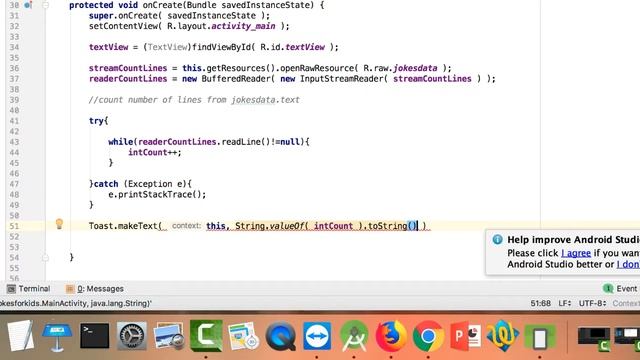Screen dimensions: 640x360
Task: Click 'BufferedReader(' in readerCountLines line
Action: (238, 78)
